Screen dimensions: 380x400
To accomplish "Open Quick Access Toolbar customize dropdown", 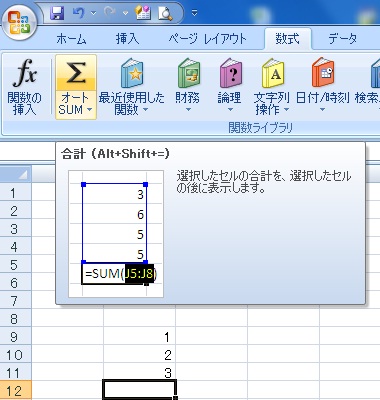I will click(194, 13).
